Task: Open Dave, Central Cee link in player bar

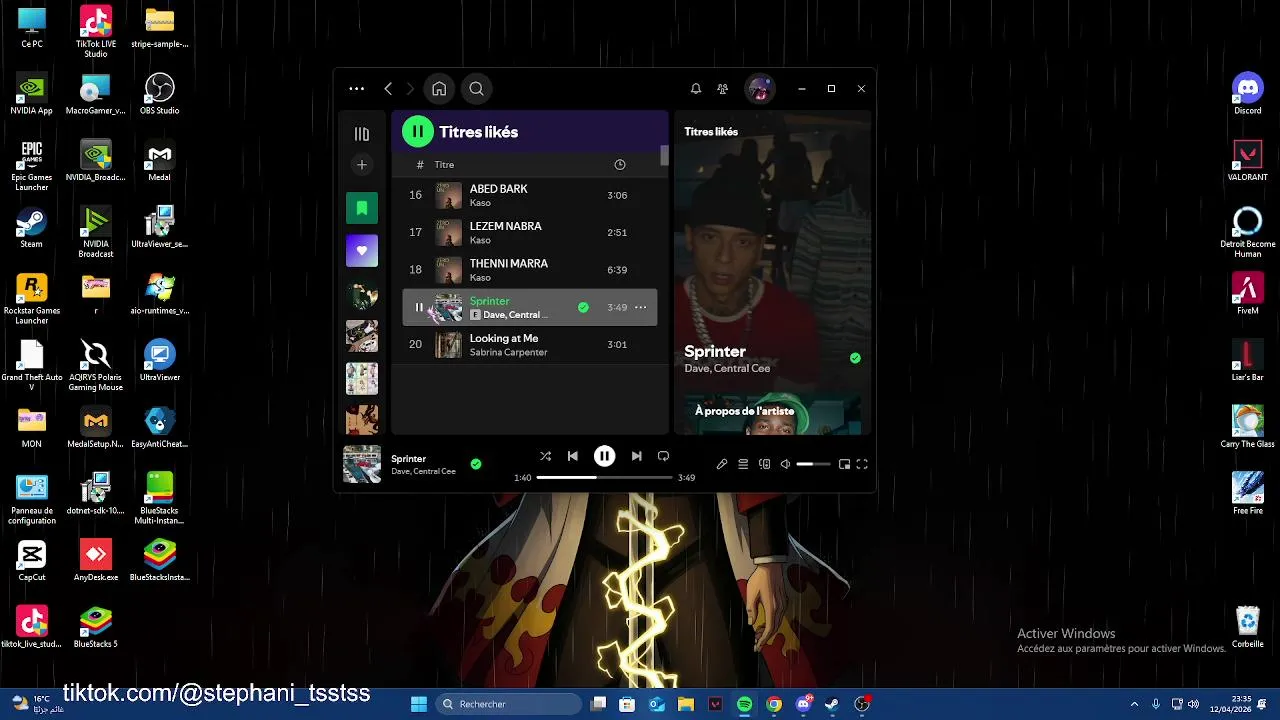Action: (423, 472)
